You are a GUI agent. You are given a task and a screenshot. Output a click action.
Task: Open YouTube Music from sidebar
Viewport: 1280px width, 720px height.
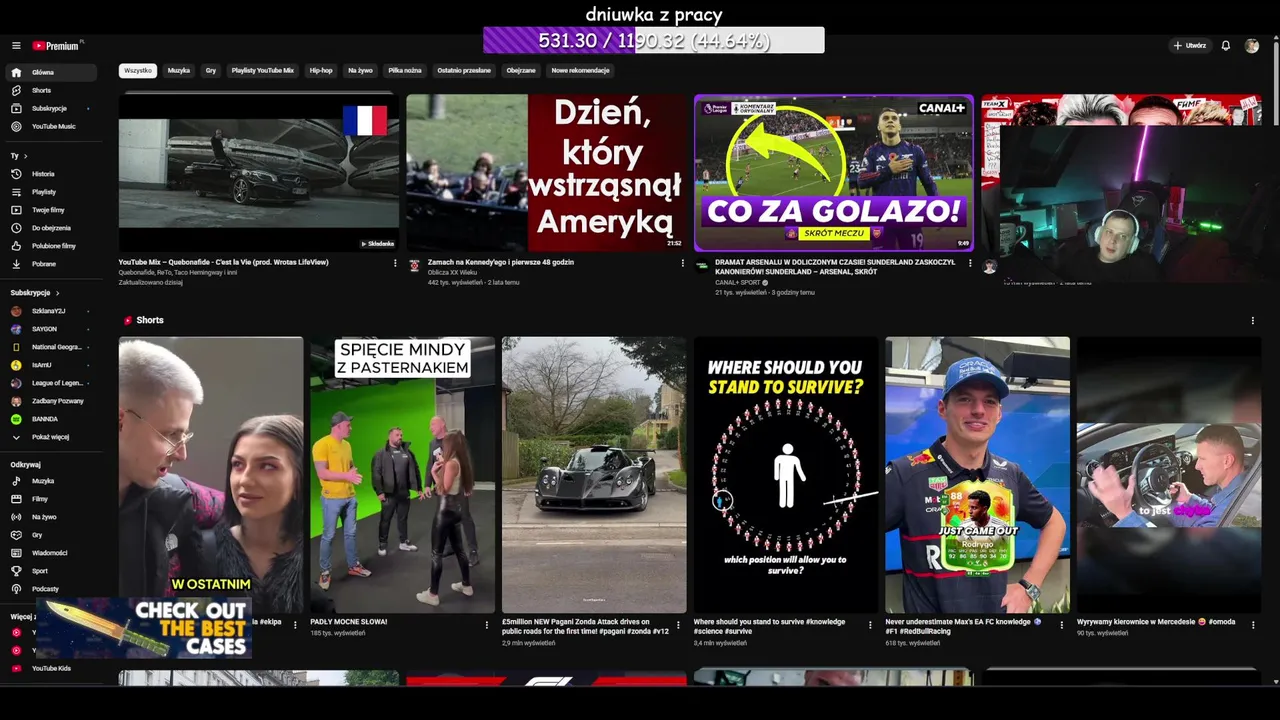point(52,126)
